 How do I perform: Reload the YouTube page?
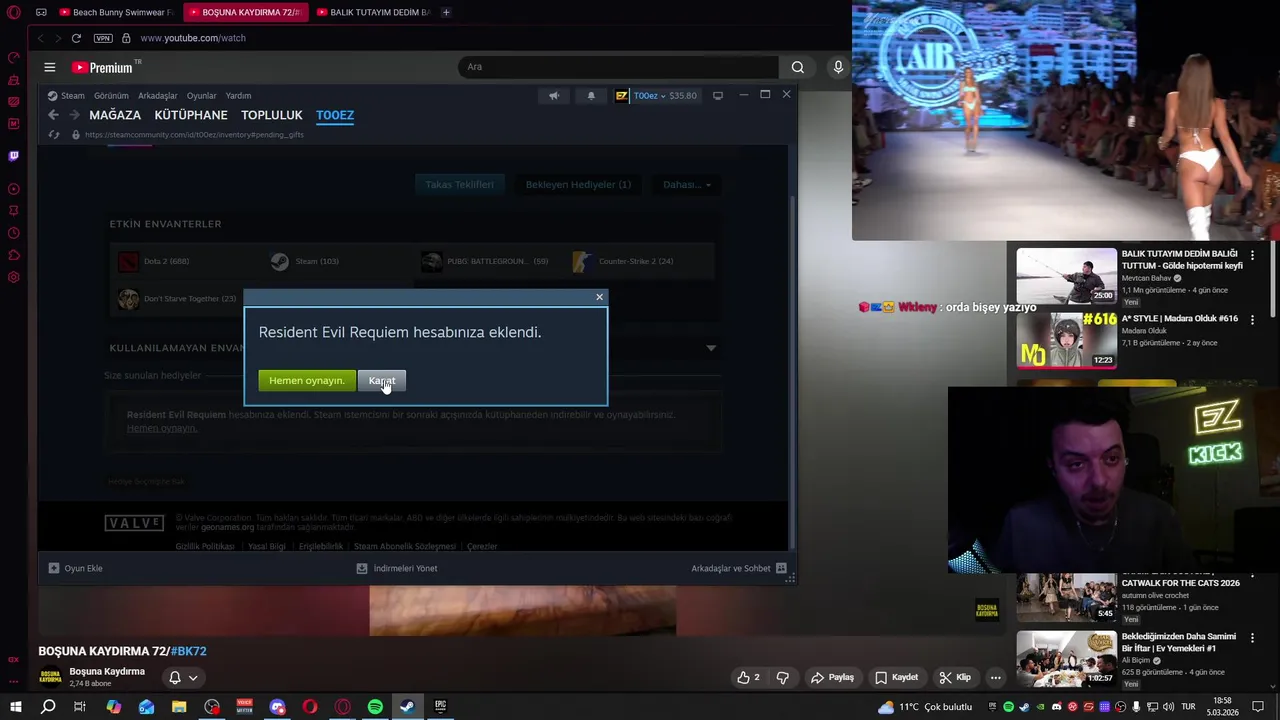76,38
